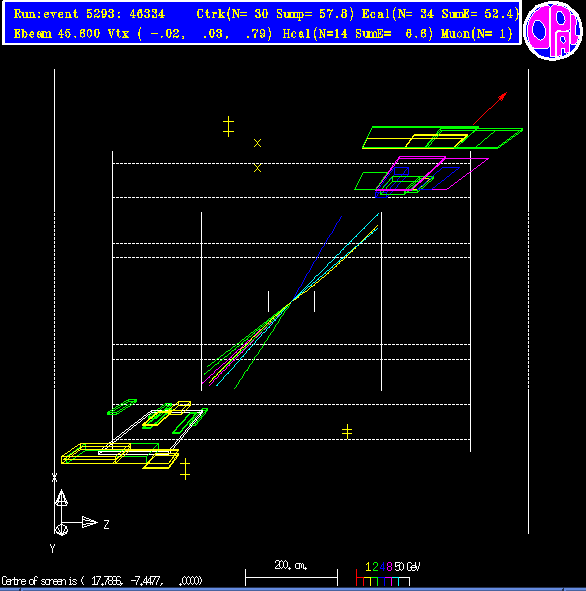Image resolution: width=586 pixels, height=591 pixels.
Task: Select the Z axis arrow indicator
Action: pyautogui.click(x=90, y=522)
